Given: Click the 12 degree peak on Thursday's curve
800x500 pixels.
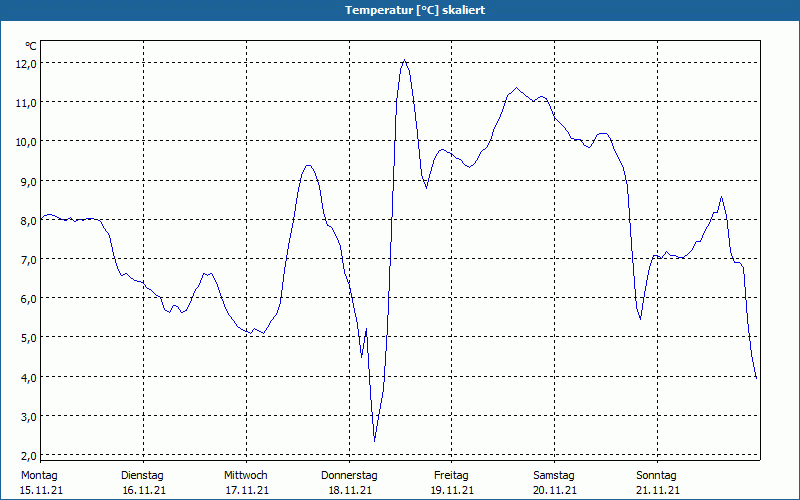Looking at the screenshot, I should point(405,60).
